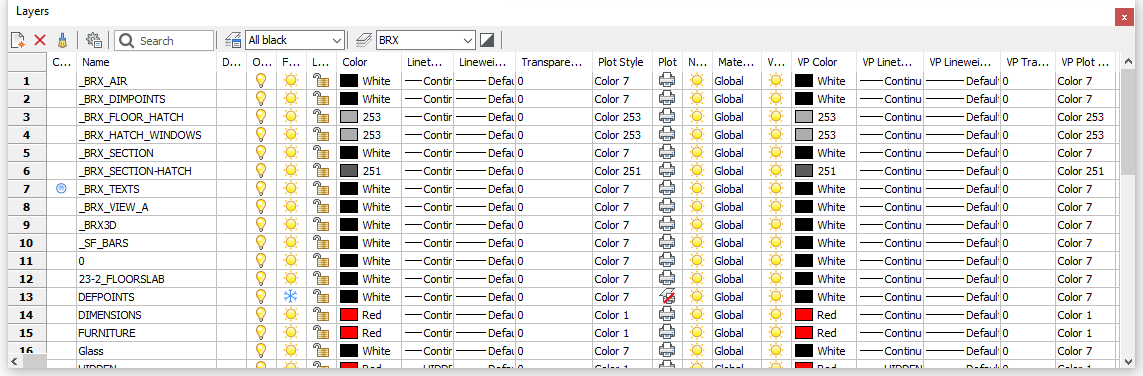Select the _BRX_VIEW_A layer name
Viewport: 1143px width, 376px height.
pyautogui.click(x=113, y=207)
